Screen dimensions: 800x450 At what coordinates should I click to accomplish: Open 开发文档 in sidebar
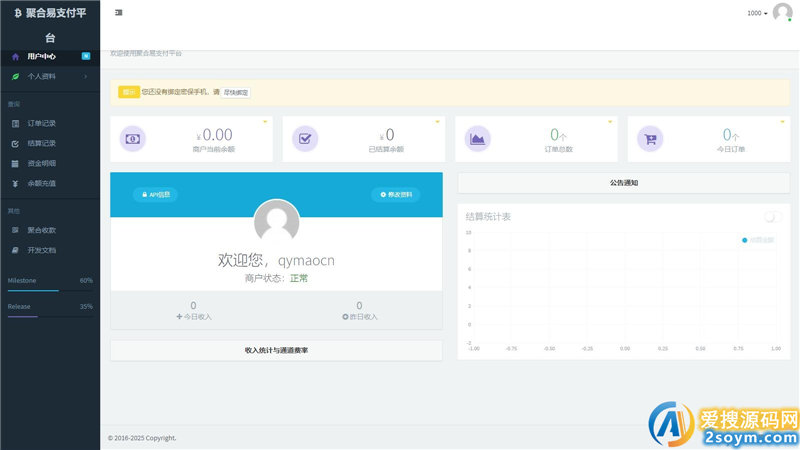[x=41, y=250]
